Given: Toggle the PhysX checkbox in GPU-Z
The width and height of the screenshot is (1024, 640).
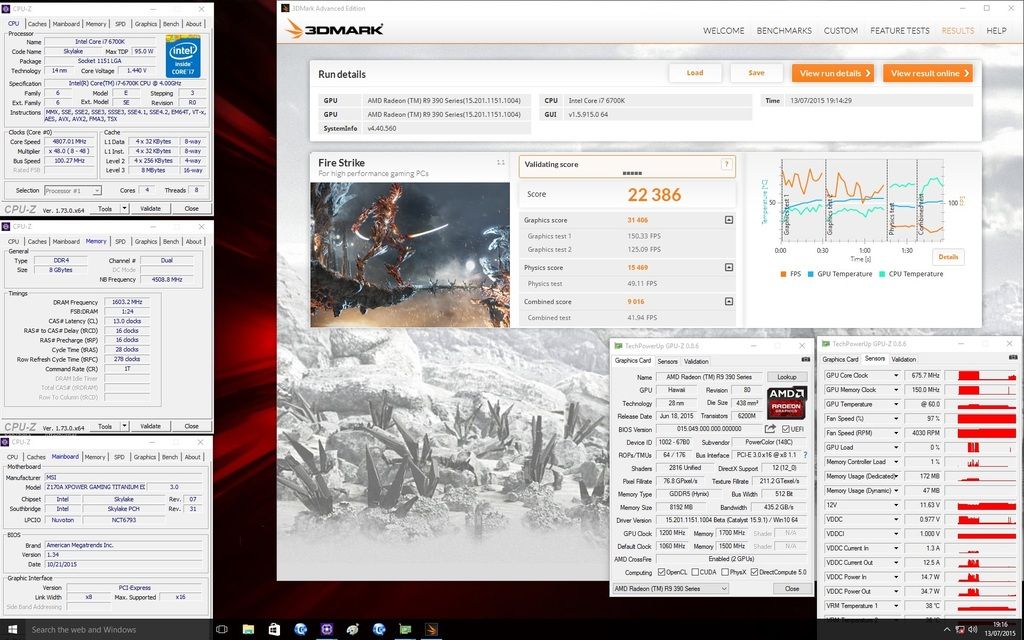Looking at the screenshot, I should click(725, 572).
